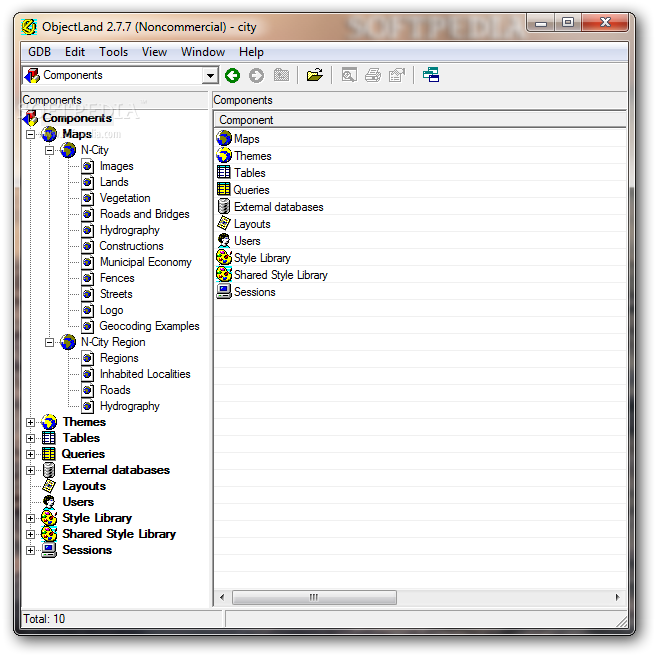
Task: Select Constructions layer in the tree
Action: (131, 246)
